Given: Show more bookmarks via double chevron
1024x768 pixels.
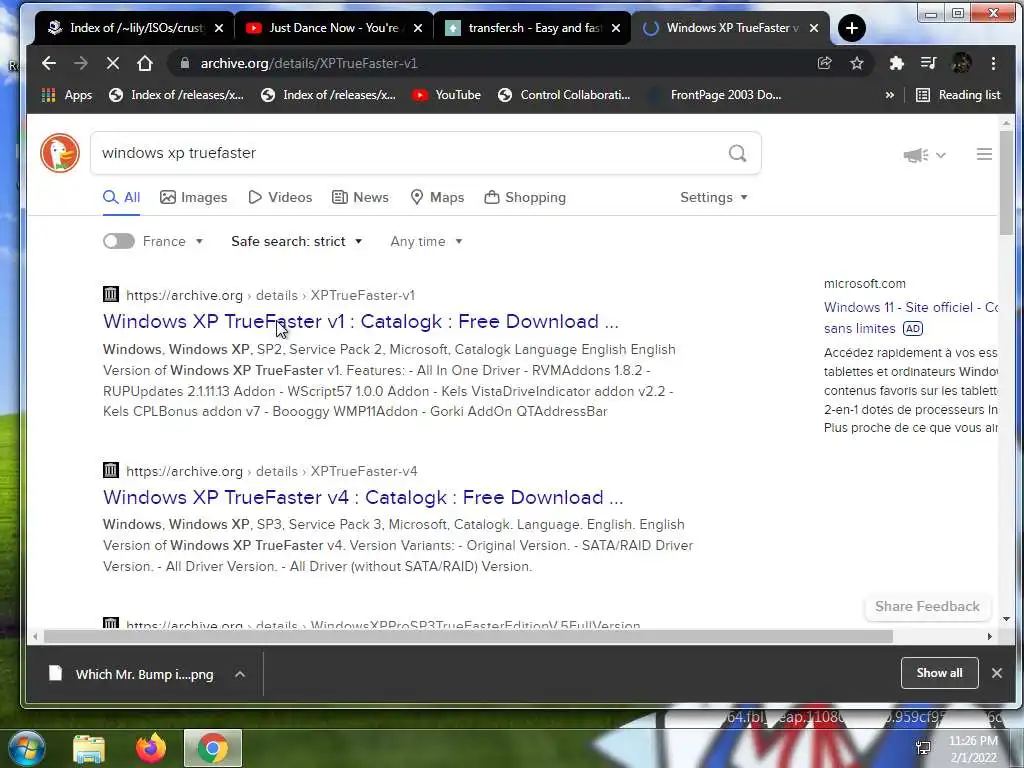Looking at the screenshot, I should pos(889,95).
